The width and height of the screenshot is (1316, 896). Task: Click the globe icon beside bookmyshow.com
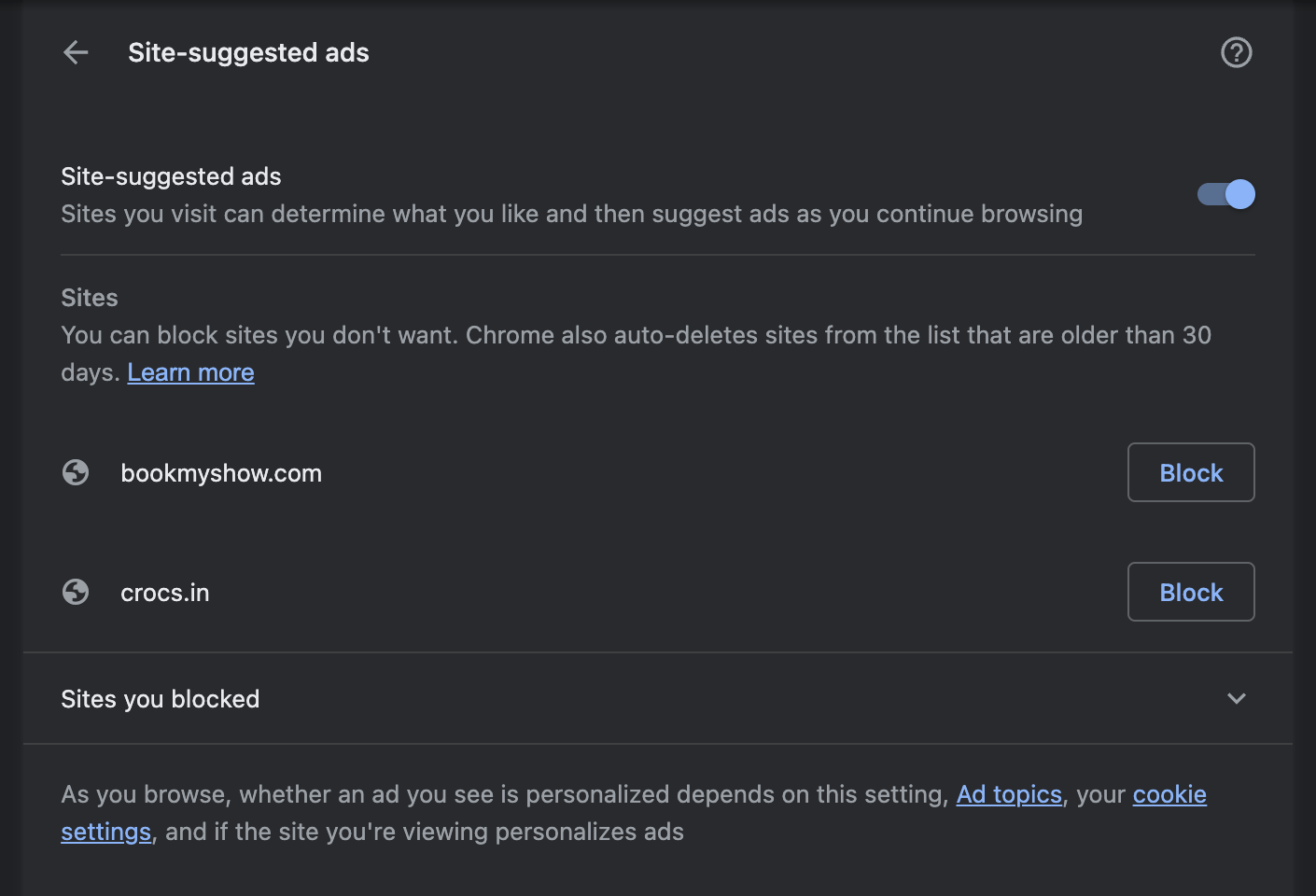point(75,472)
